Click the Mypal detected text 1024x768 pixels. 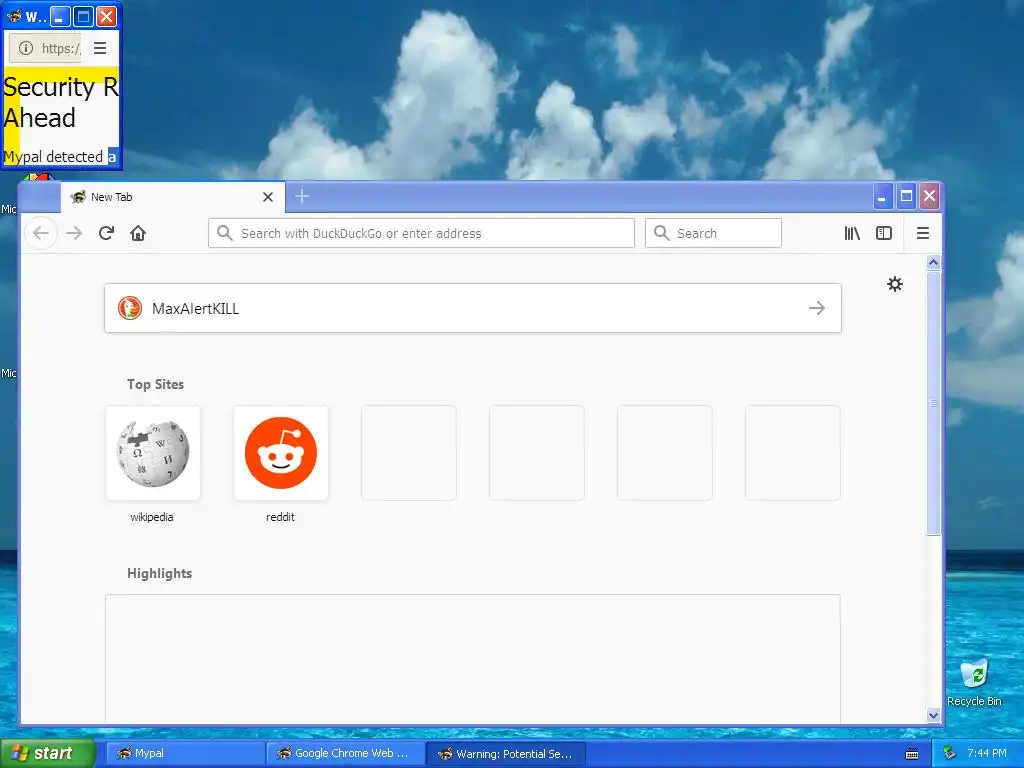point(53,157)
